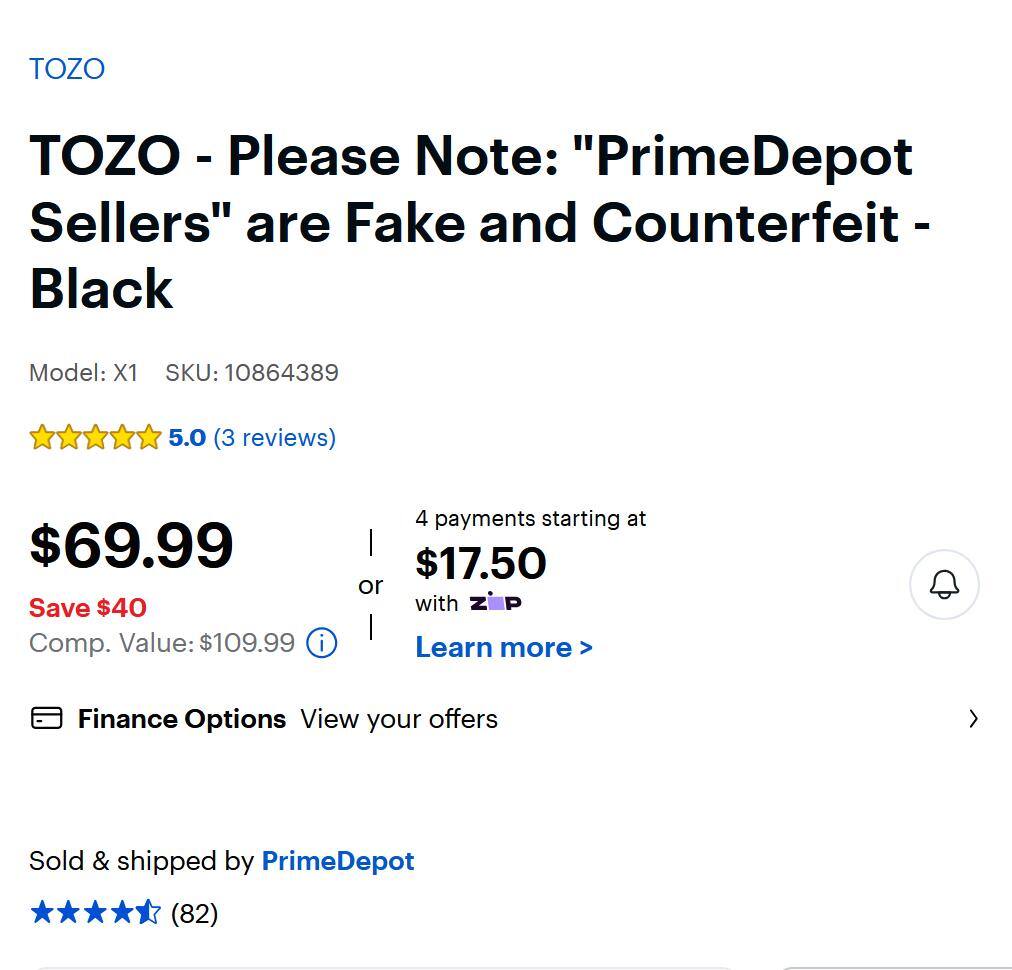This screenshot has width=1012, height=970.
Task: Visit the PrimeDepot seller page link
Action: pos(338,861)
